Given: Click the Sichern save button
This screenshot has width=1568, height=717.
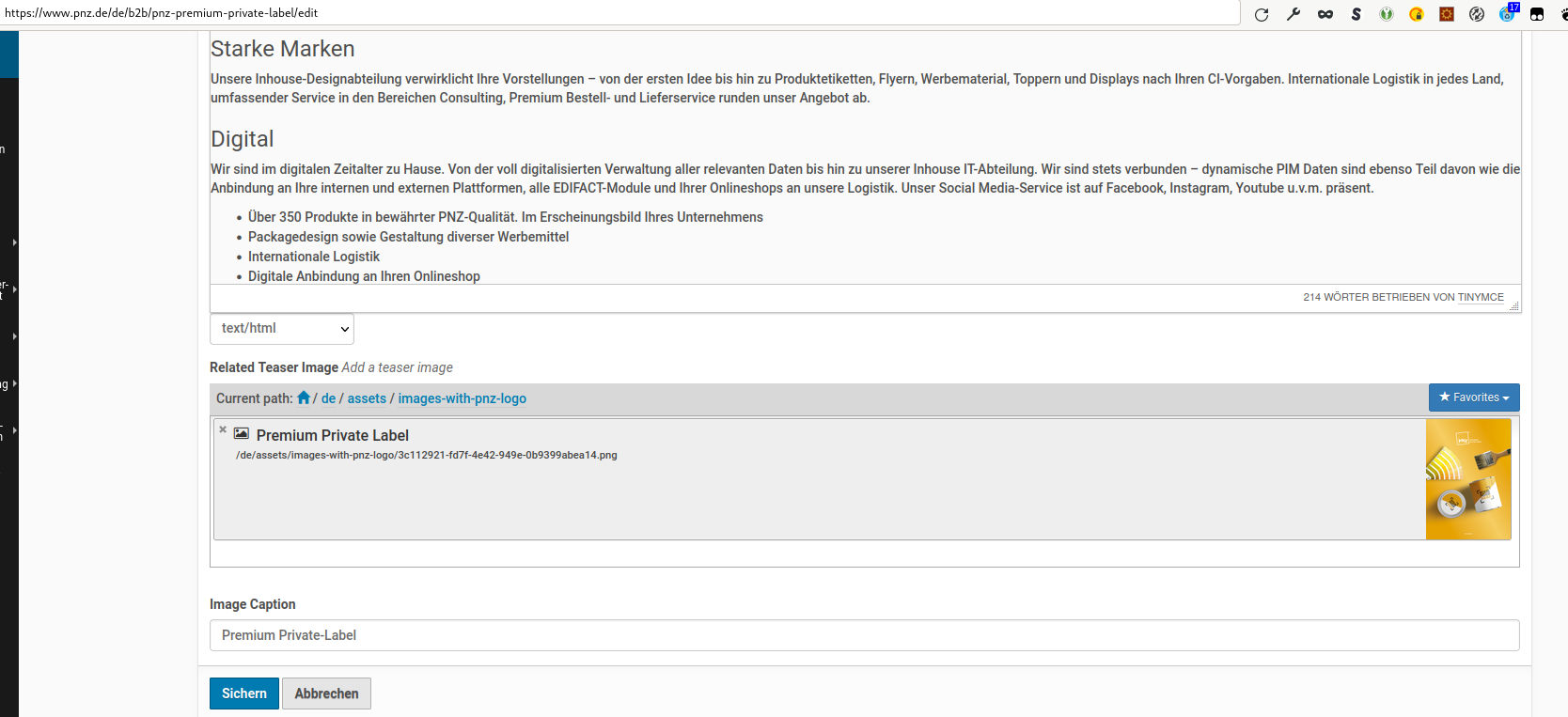Looking at the screenshot, I should point(244,694).
